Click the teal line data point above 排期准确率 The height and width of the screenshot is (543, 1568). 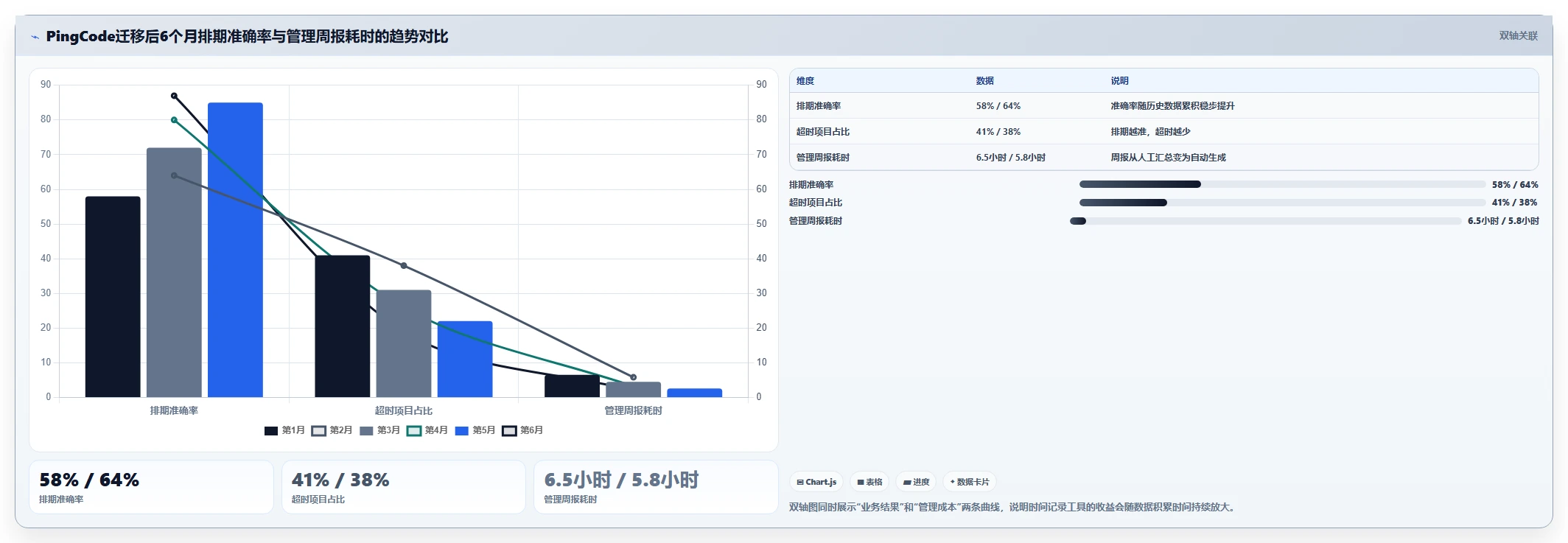174,120
